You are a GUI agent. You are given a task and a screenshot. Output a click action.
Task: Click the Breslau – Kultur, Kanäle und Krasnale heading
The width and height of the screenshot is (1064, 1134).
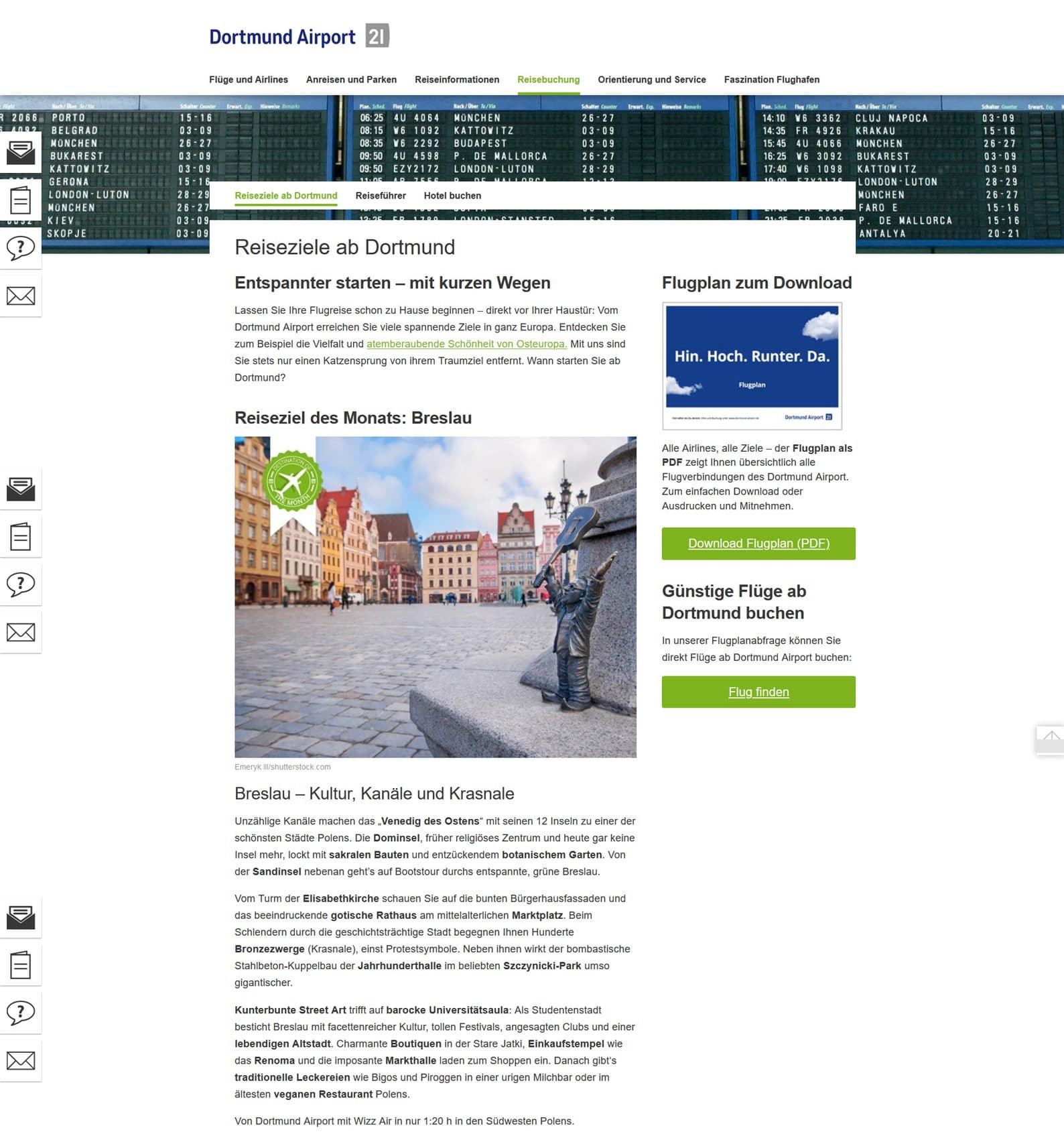pos(375,794)
